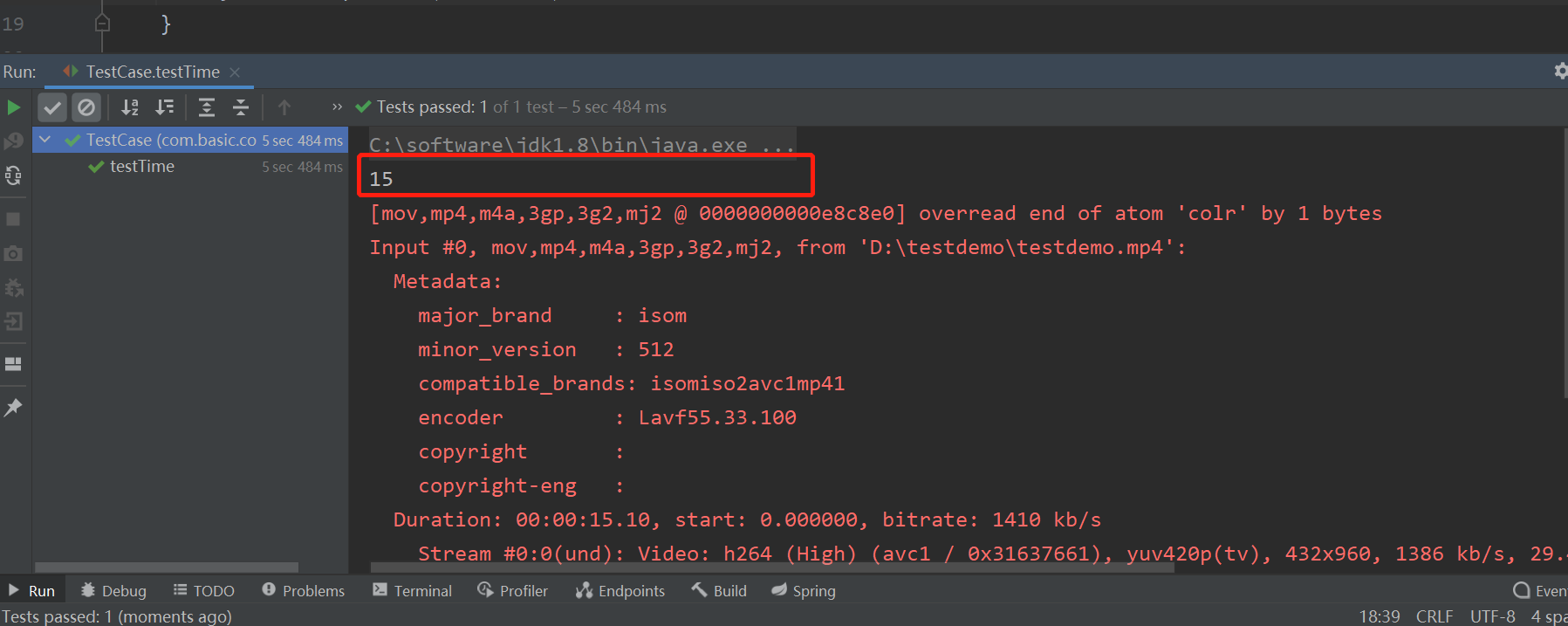Screen dimensions: 1568x626
Task: Sort test results by duration
Action: pyautogui.click(x=164, y=107)
